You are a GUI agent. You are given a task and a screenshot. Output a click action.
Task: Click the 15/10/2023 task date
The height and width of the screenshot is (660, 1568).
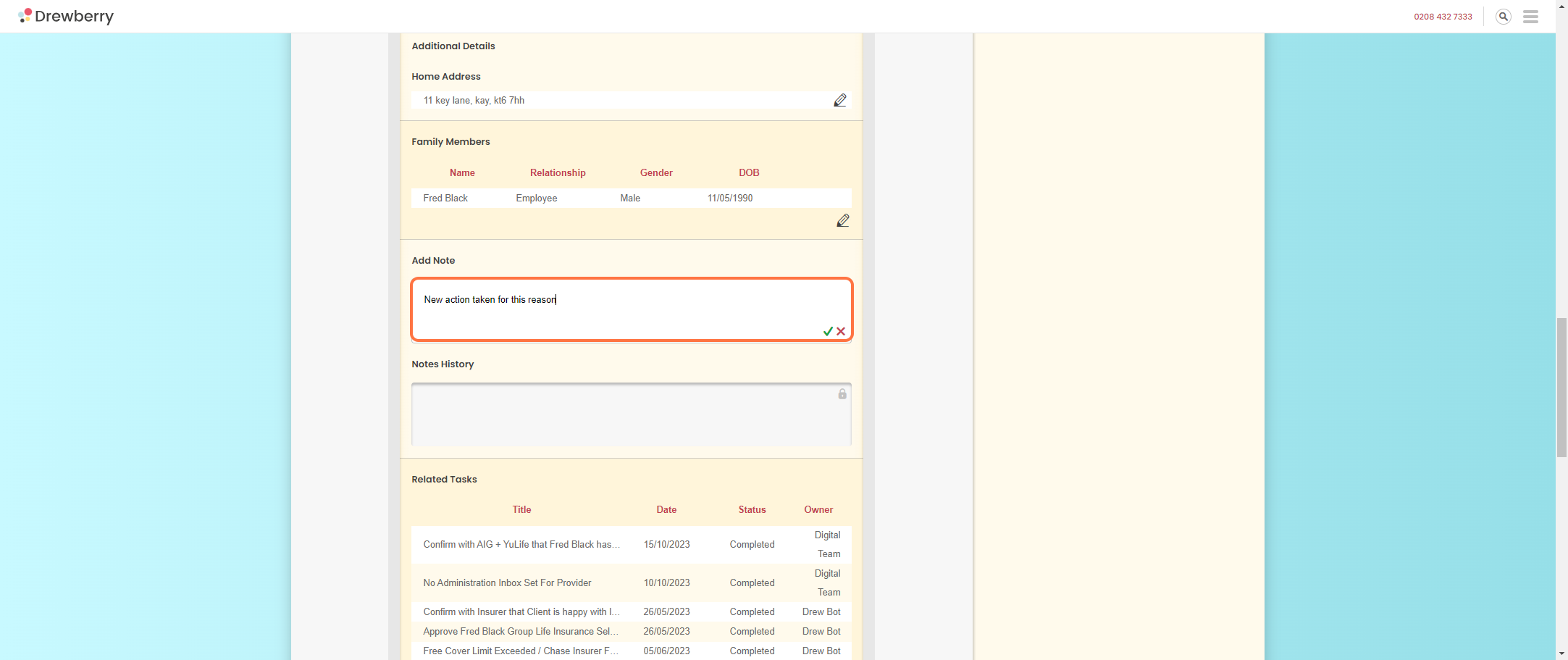click(666, 544)
